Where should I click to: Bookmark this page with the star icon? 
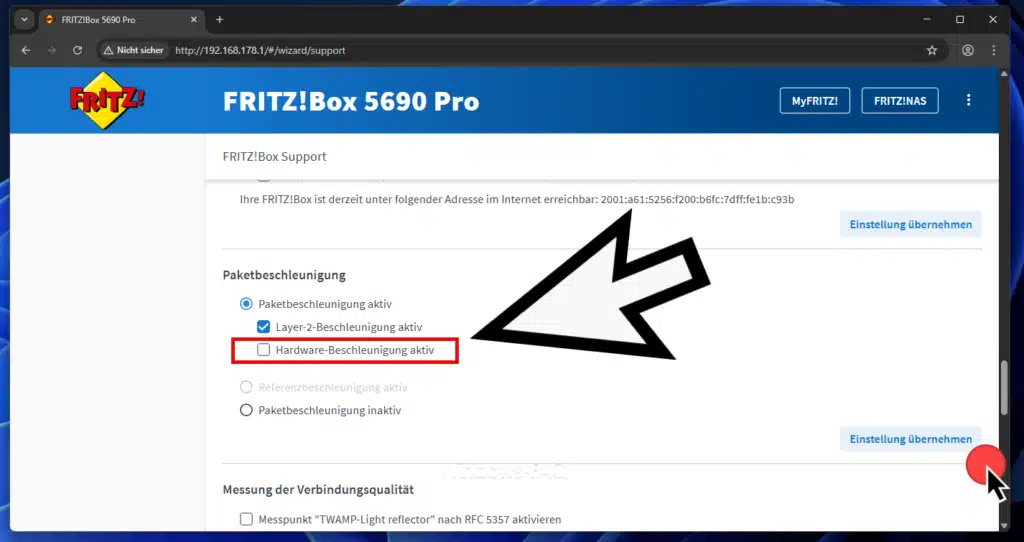coord(932,50)
